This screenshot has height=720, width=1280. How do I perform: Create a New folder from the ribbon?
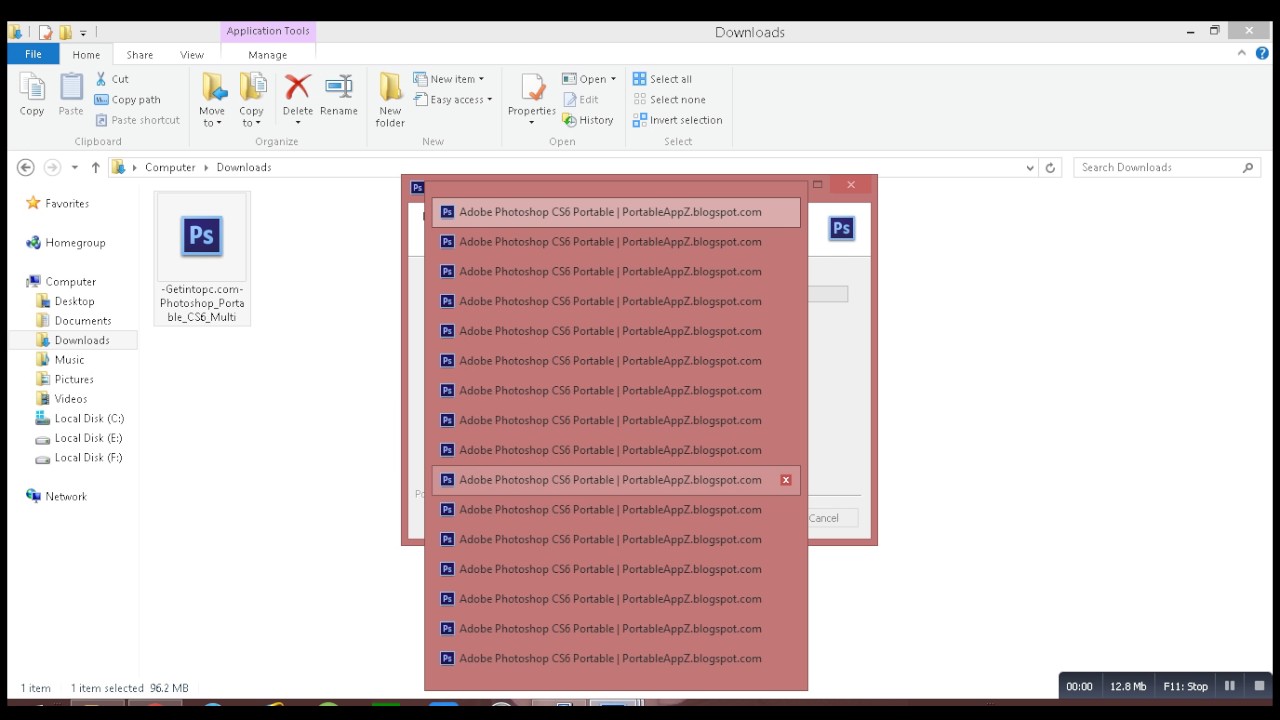point(390,100)
